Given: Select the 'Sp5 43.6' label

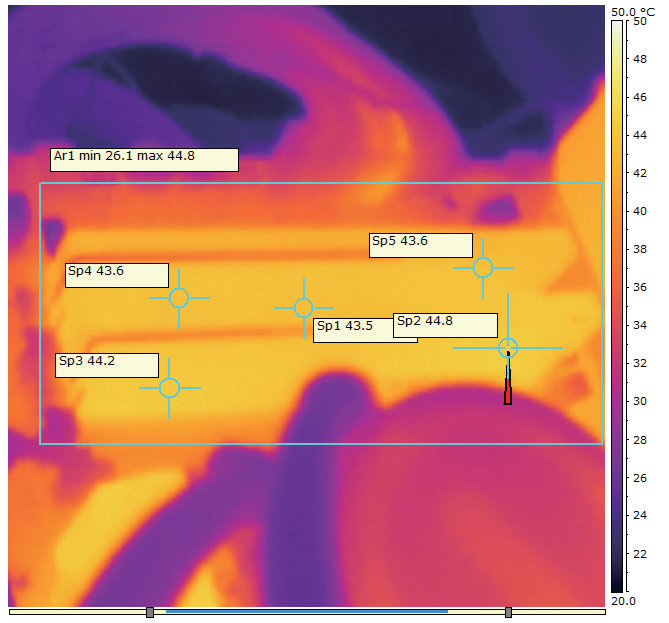Looking at the screenshot, I should click(421, 245).
